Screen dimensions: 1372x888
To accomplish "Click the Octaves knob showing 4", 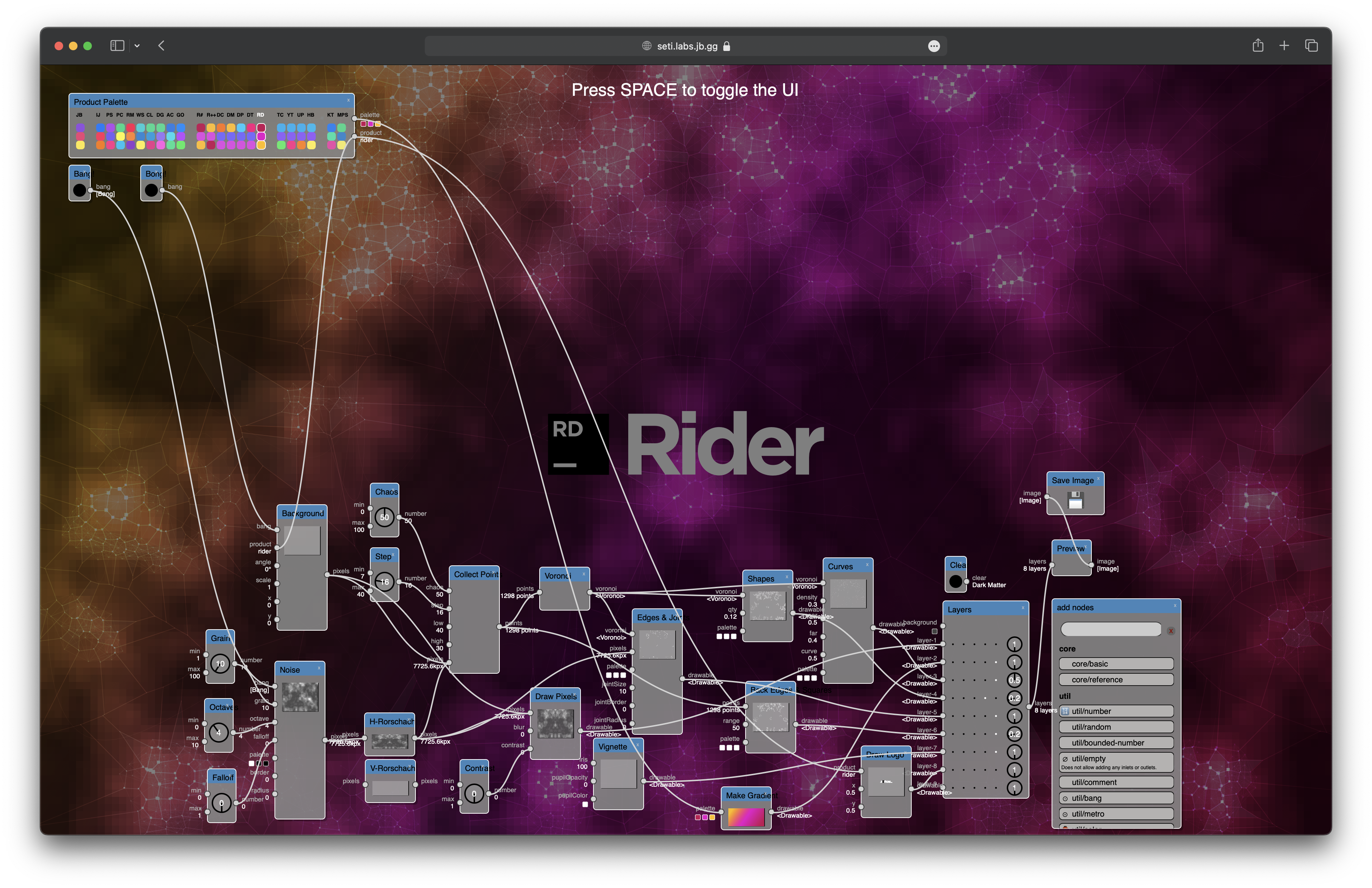I will (219, 733).
